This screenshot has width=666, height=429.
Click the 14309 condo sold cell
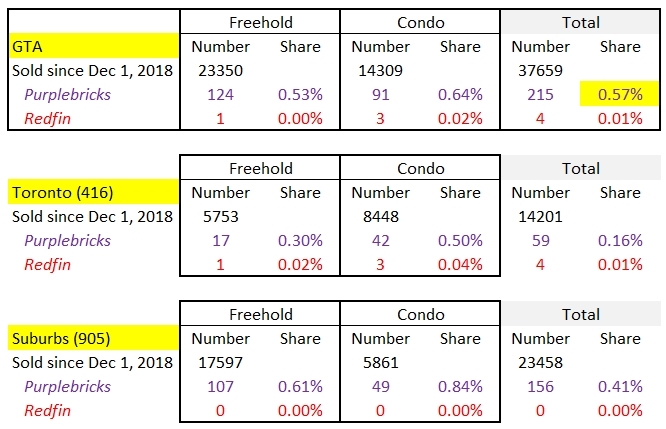click(x=381, y=71)
